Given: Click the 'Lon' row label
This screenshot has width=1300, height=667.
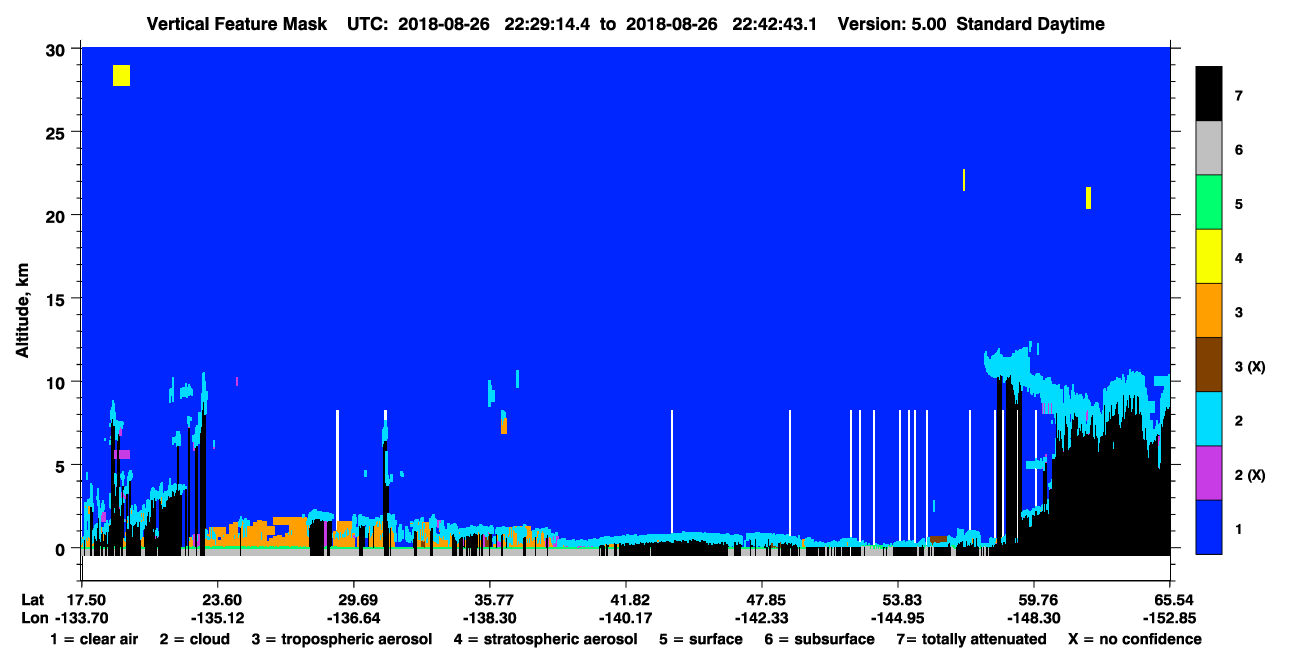Looking at the screenshot, I should click(33, 617).
